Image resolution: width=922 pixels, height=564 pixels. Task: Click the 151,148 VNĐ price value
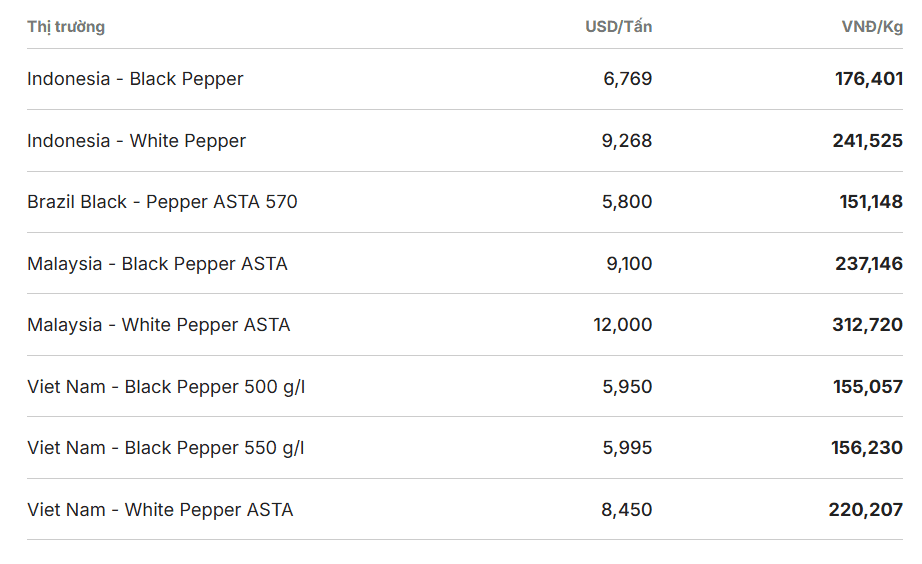coord(871,202)
